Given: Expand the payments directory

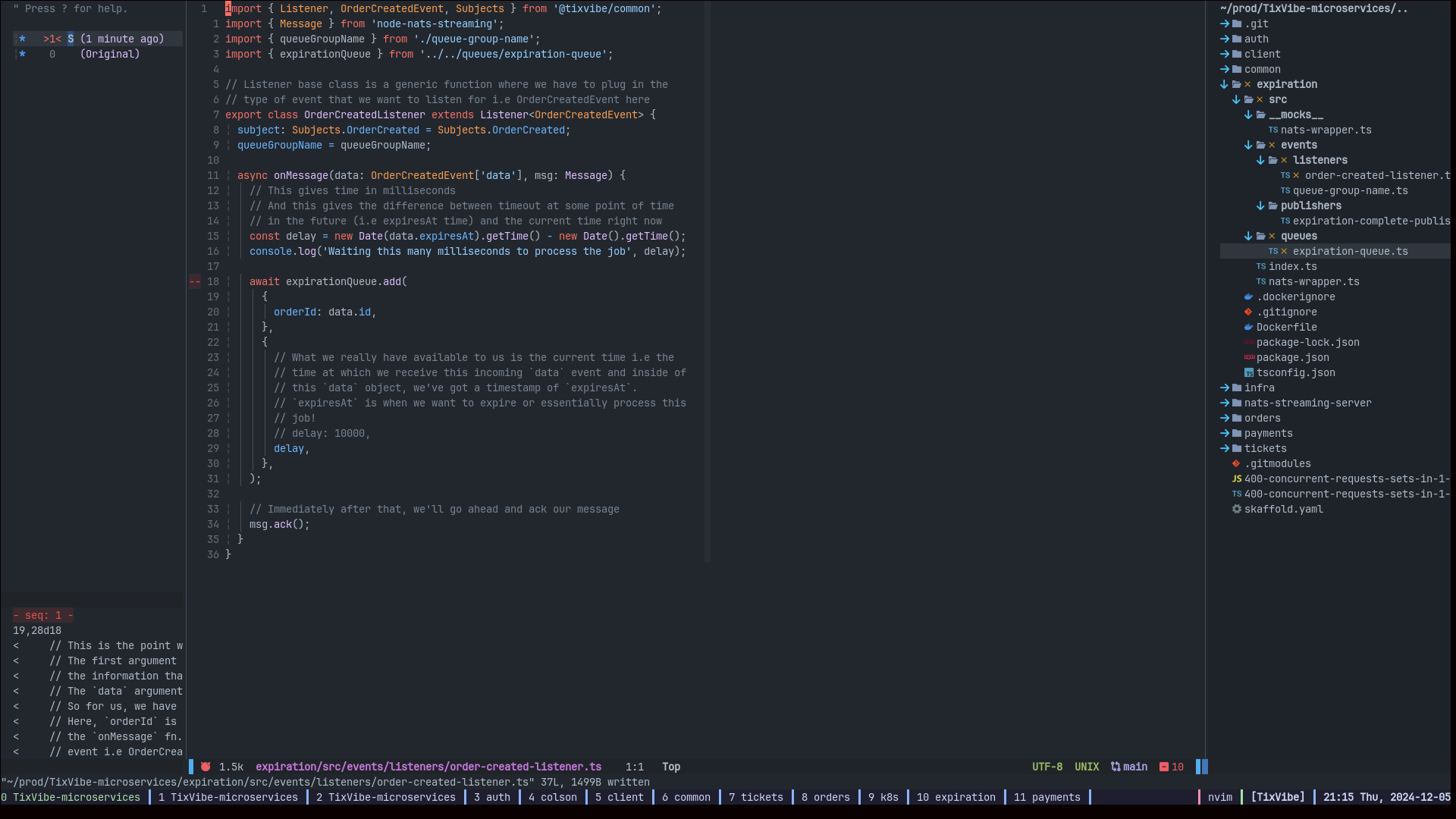Looking at the screenshot, I should pos(1225,433).
